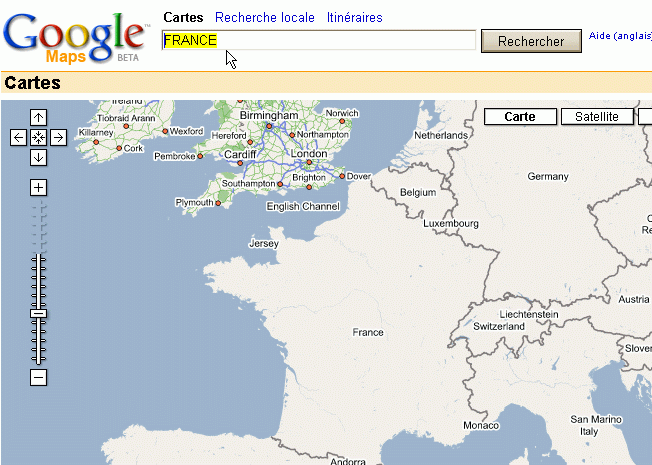Click the Google Maps logo

75,38
